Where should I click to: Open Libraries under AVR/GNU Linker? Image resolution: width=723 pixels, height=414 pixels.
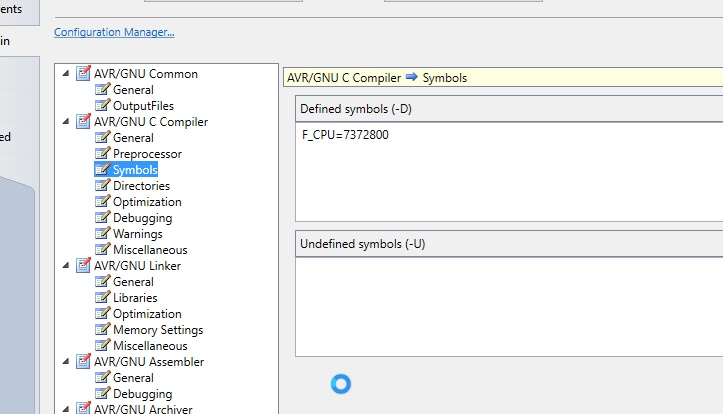(135, 298)
